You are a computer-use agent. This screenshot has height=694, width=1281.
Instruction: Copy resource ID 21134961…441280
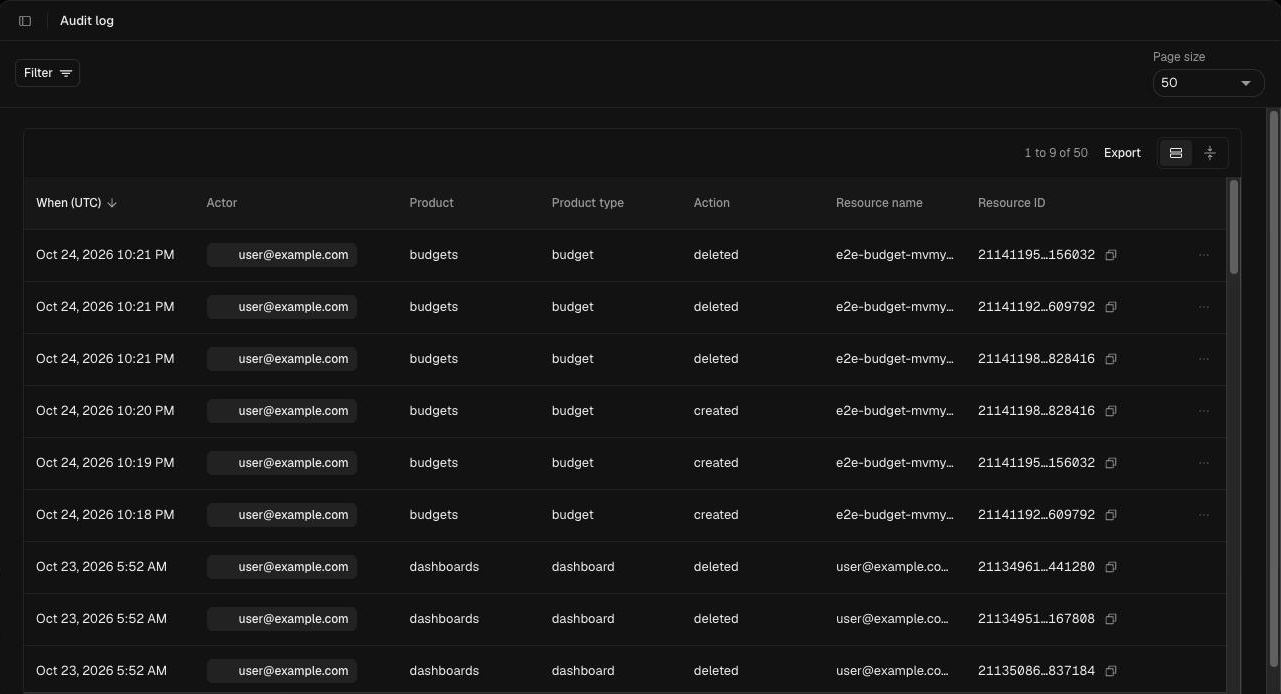(1111, 567)
